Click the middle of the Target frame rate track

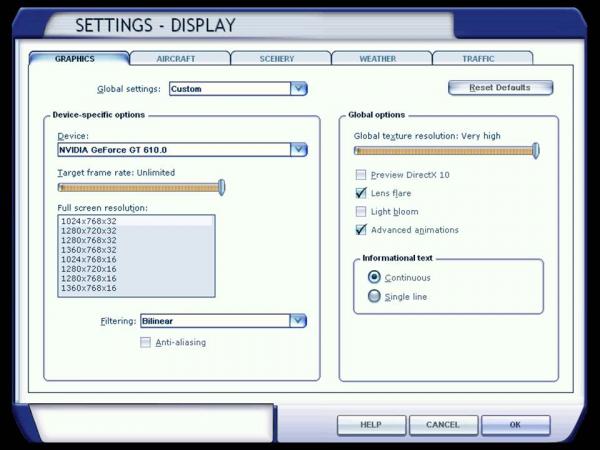[140, 188]
